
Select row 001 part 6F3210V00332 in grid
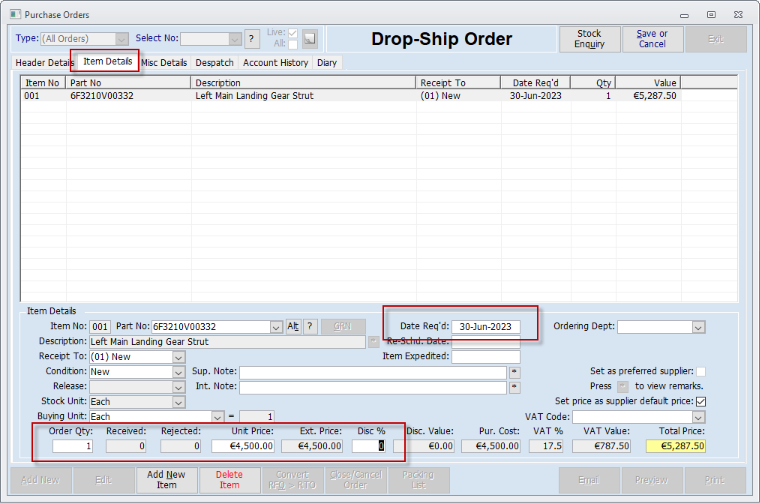(x=350, y=96)
